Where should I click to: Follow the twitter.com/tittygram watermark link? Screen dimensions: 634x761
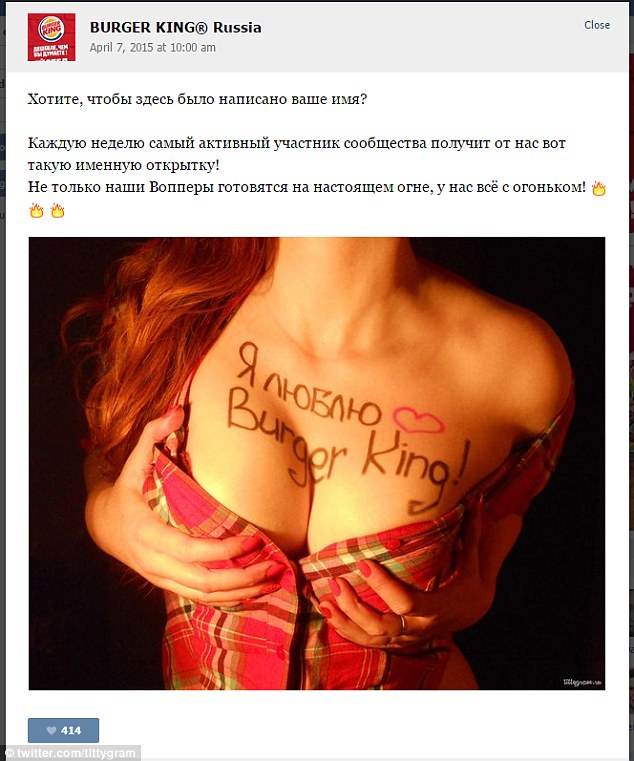point(75,754)
